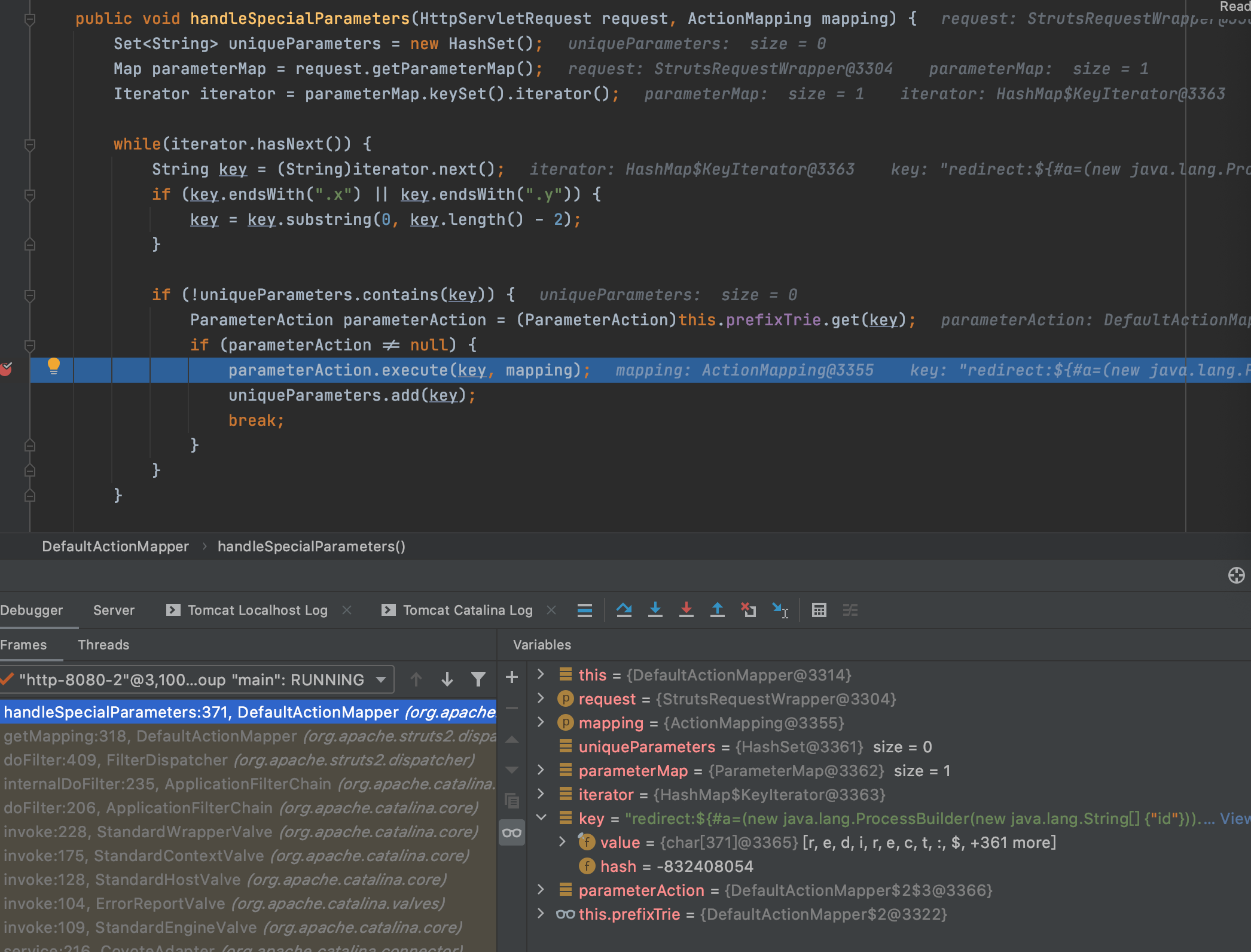Select invoke:104 ErrorReportValve frame

248,904
